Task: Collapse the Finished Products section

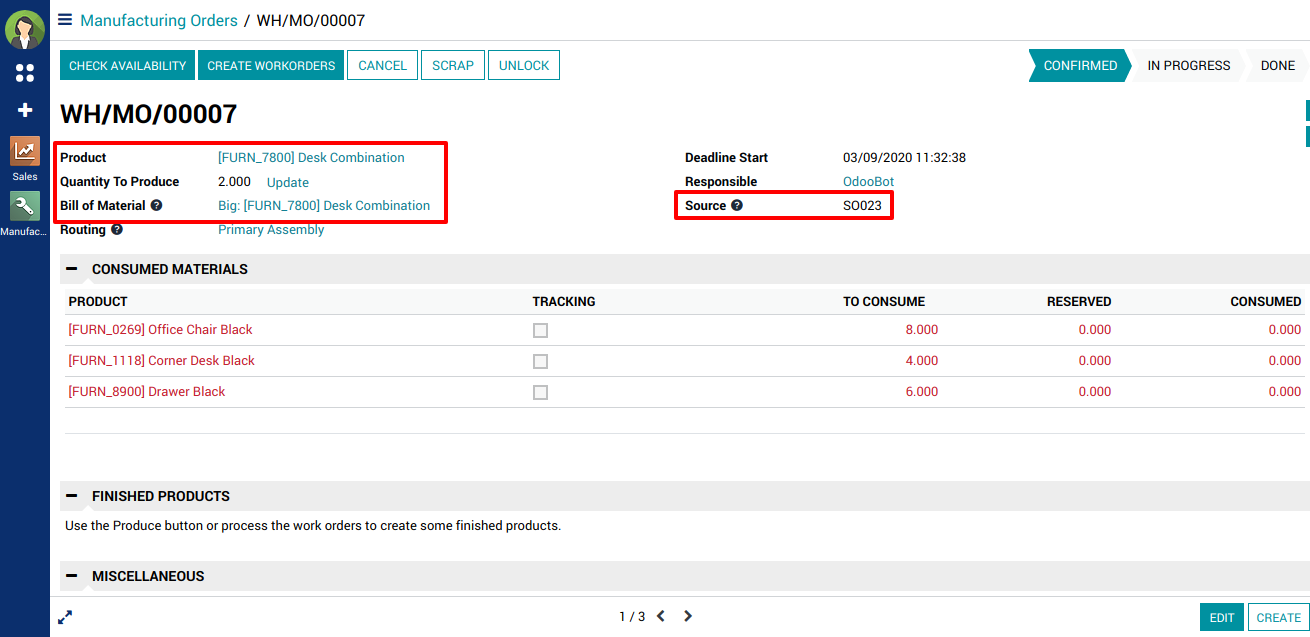Action: [x=72, y=496]
